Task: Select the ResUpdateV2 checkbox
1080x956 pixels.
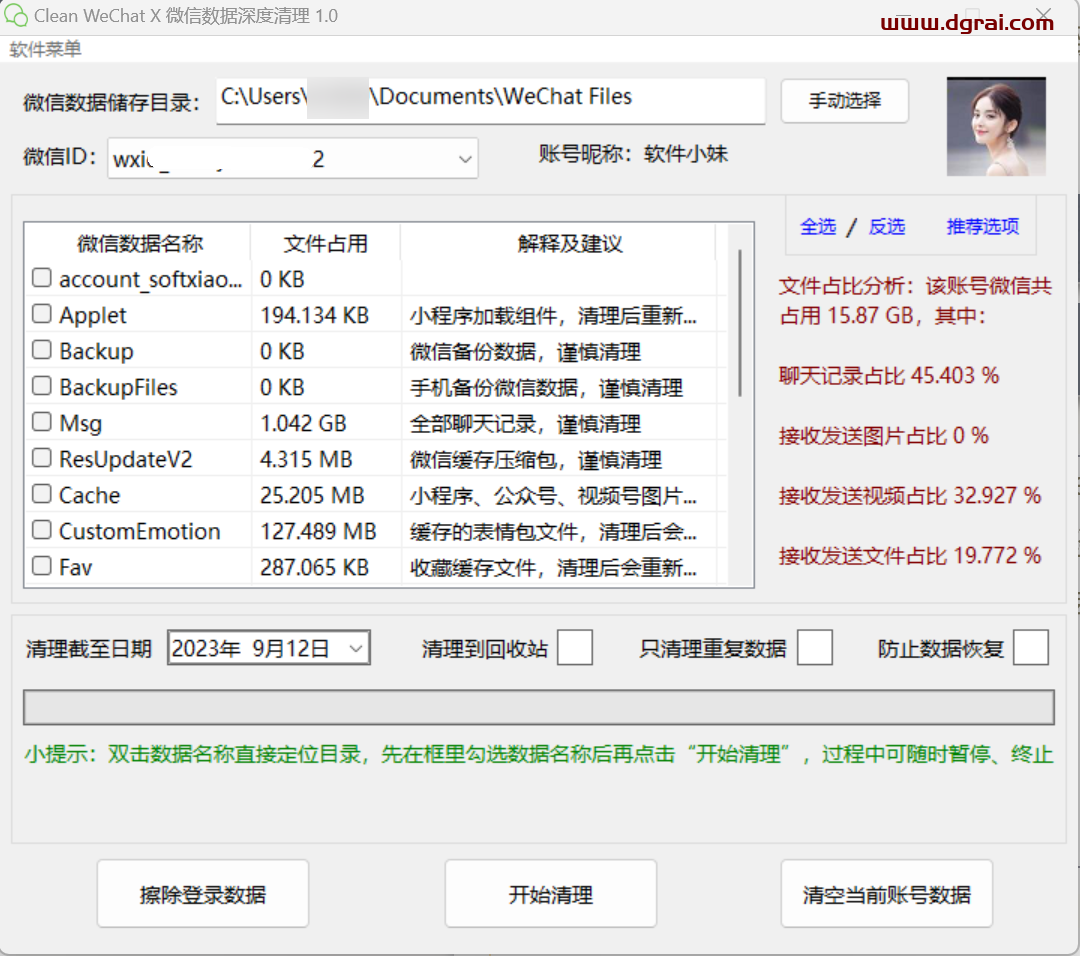Action: coord(42,458)
